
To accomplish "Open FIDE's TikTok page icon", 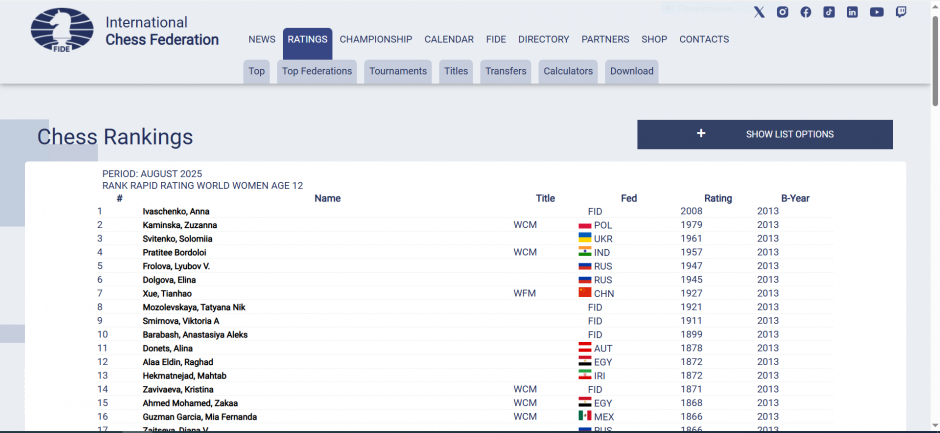I will 829,12.
